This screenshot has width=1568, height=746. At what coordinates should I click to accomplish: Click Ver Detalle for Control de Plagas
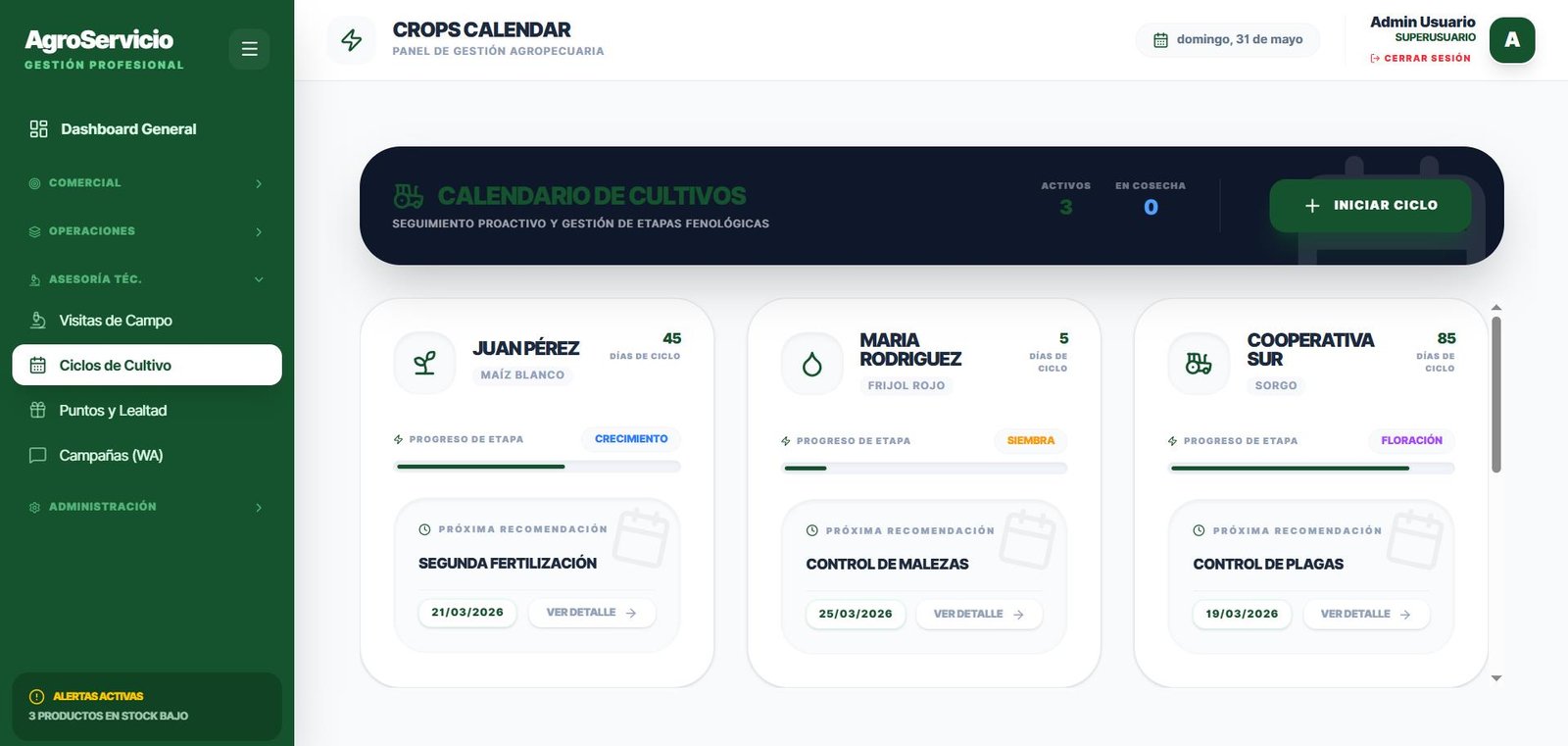click(x=1366, y=615)
